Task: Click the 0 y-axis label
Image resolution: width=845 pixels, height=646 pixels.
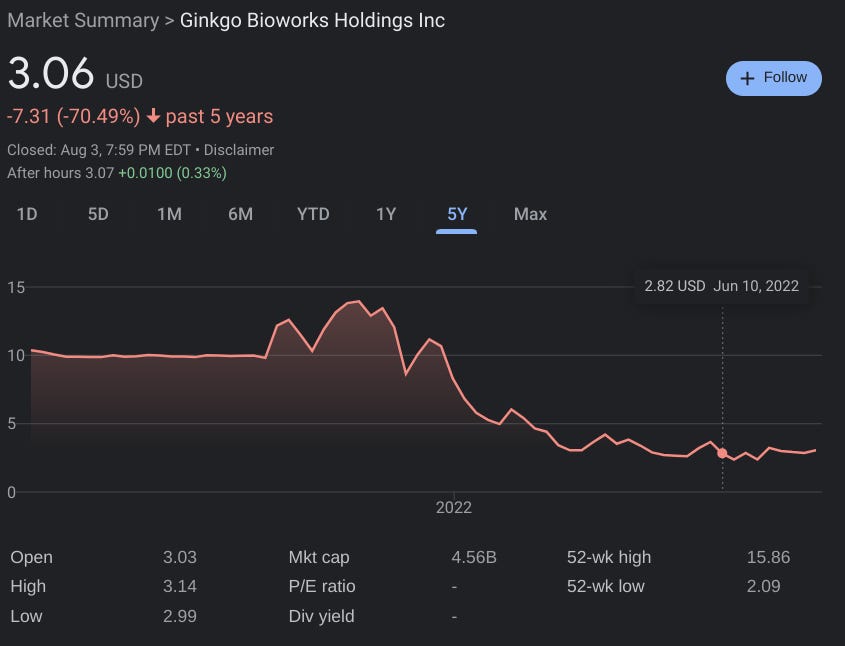Action: tap(12, 492)
